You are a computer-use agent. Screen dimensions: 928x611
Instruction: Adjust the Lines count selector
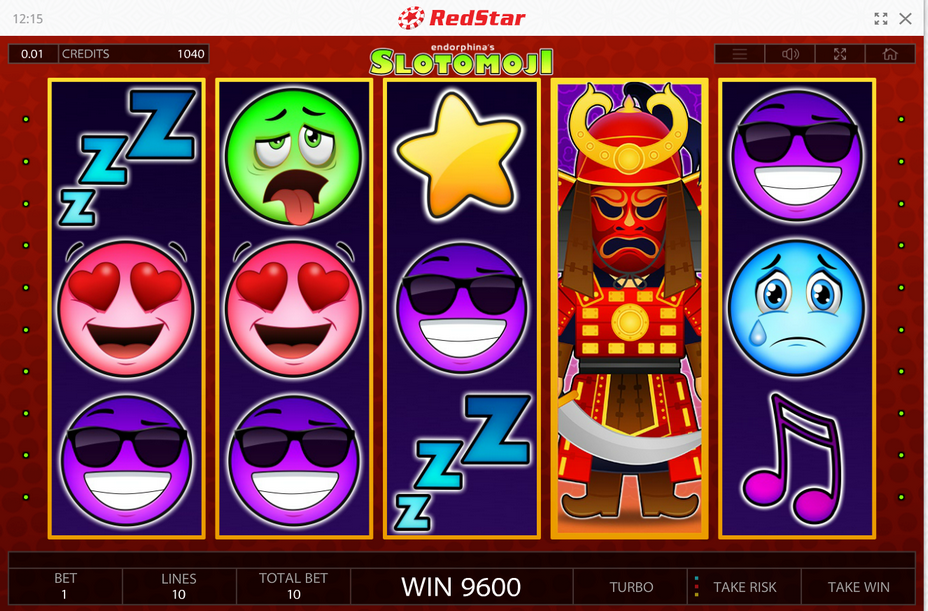pyautogui.click(x=179, y=586)
